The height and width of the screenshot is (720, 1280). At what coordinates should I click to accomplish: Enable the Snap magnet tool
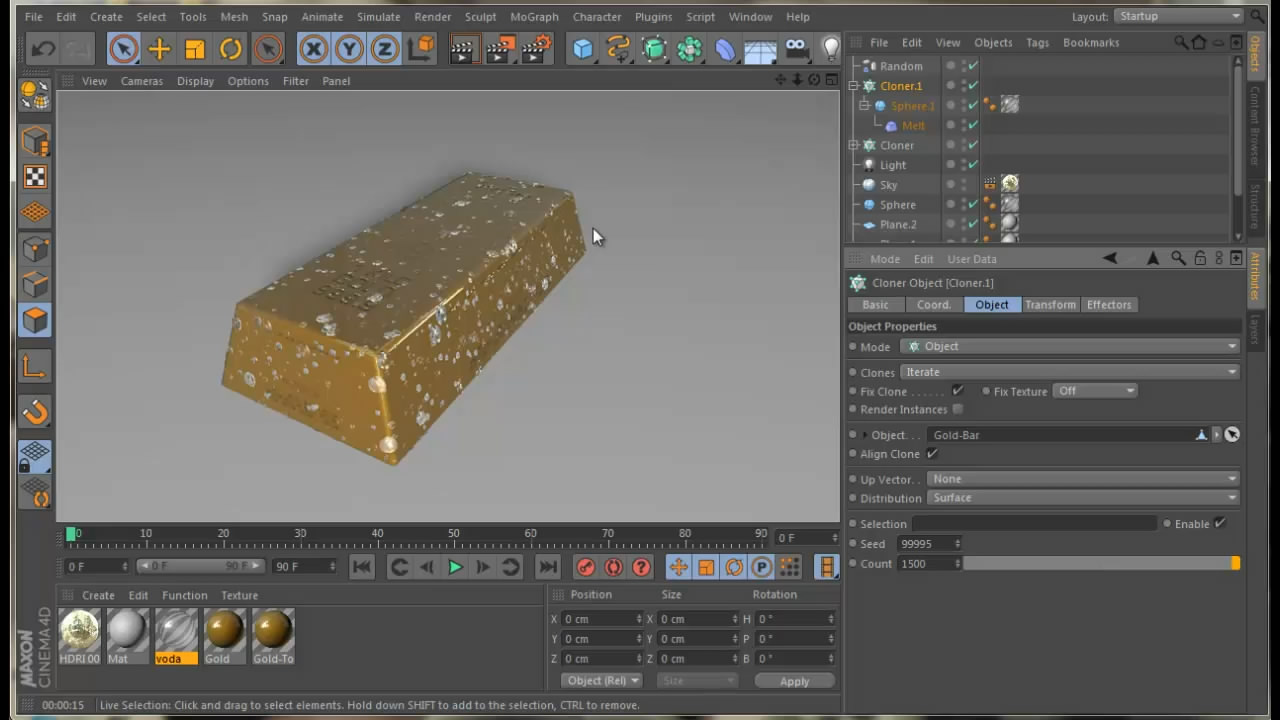point(35,411)
